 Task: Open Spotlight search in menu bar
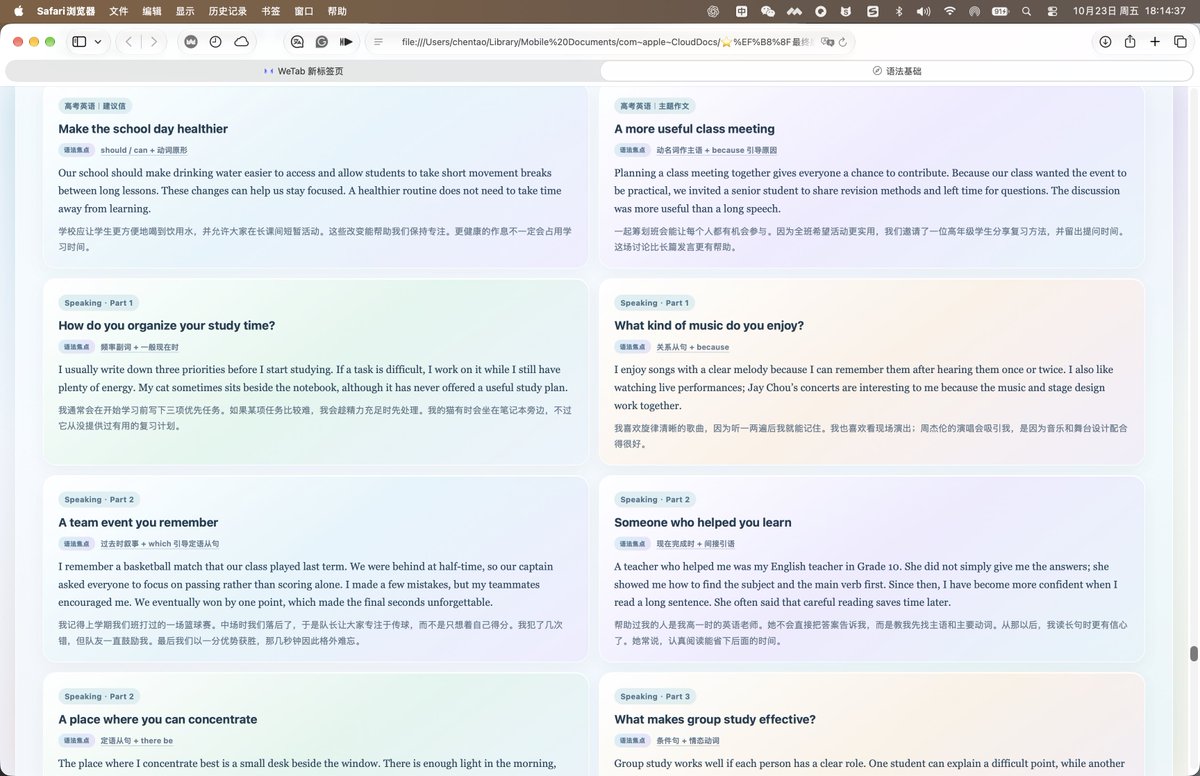click(1027, 11)
